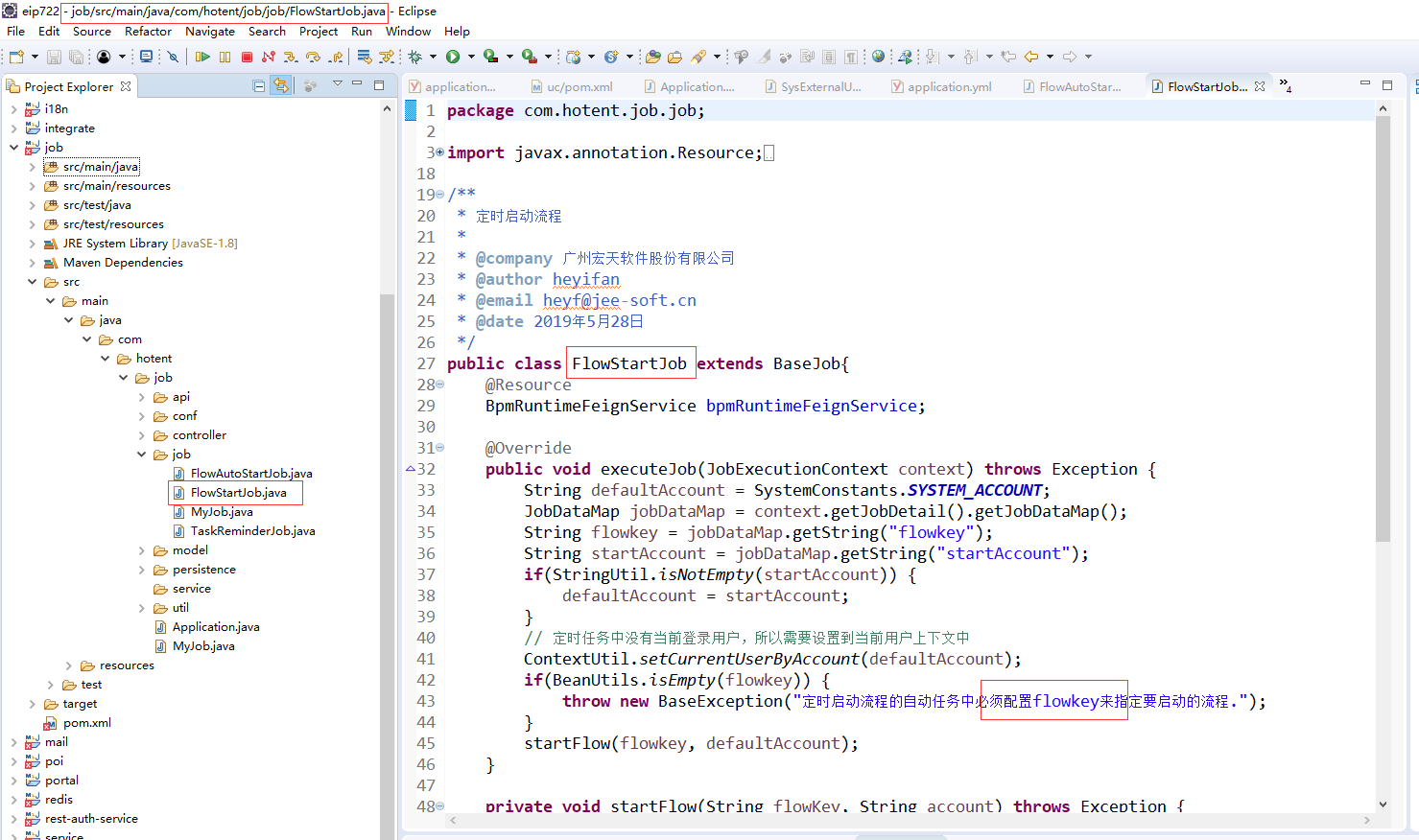Image resolution: width=1419 pixels, height=840 pixels.
Task: Open the Run button dropdown arrow
Action: [x=470, y=58]
